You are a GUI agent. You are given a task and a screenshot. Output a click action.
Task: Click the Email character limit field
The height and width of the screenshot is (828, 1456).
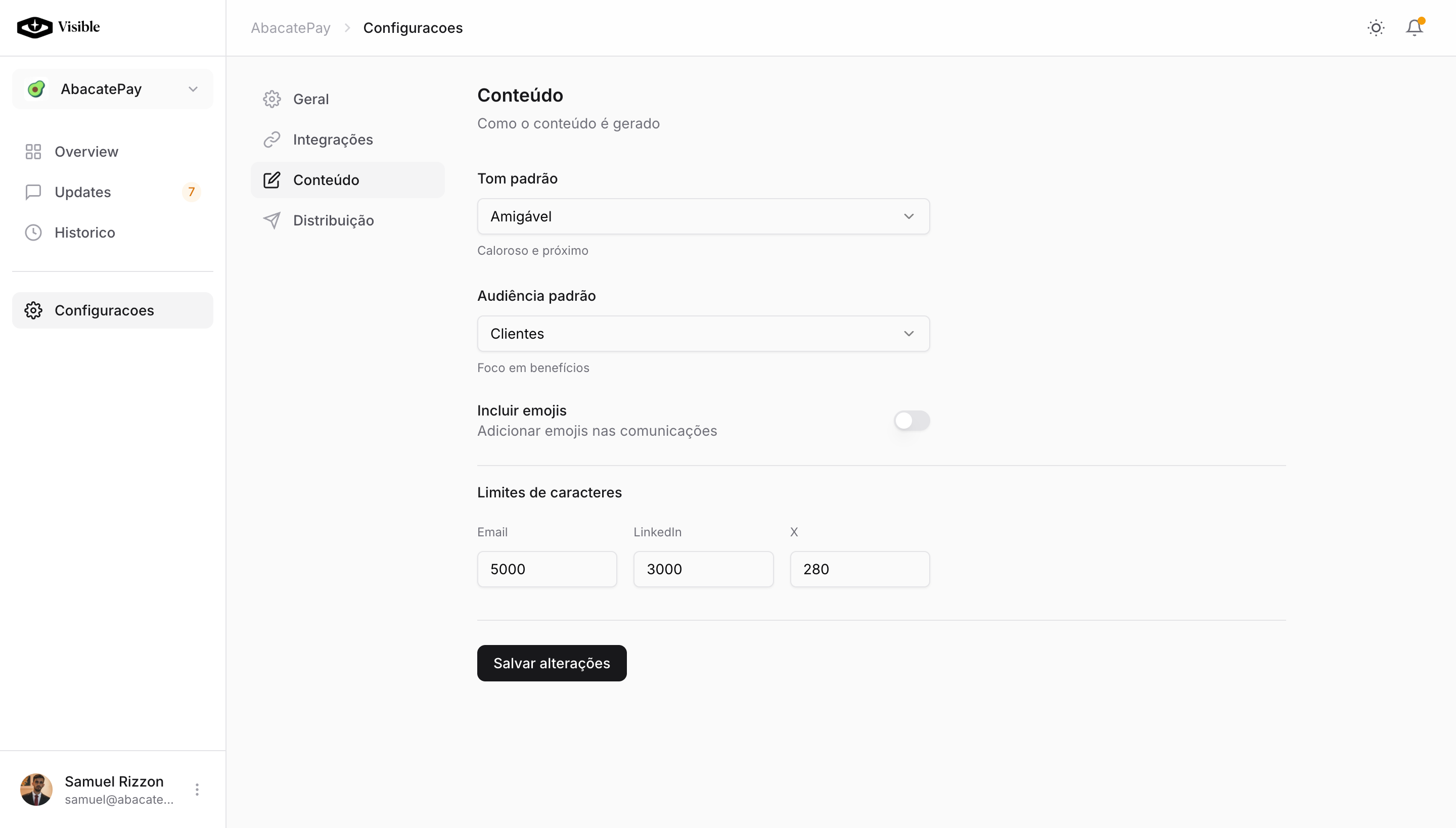tap(547, 569)
